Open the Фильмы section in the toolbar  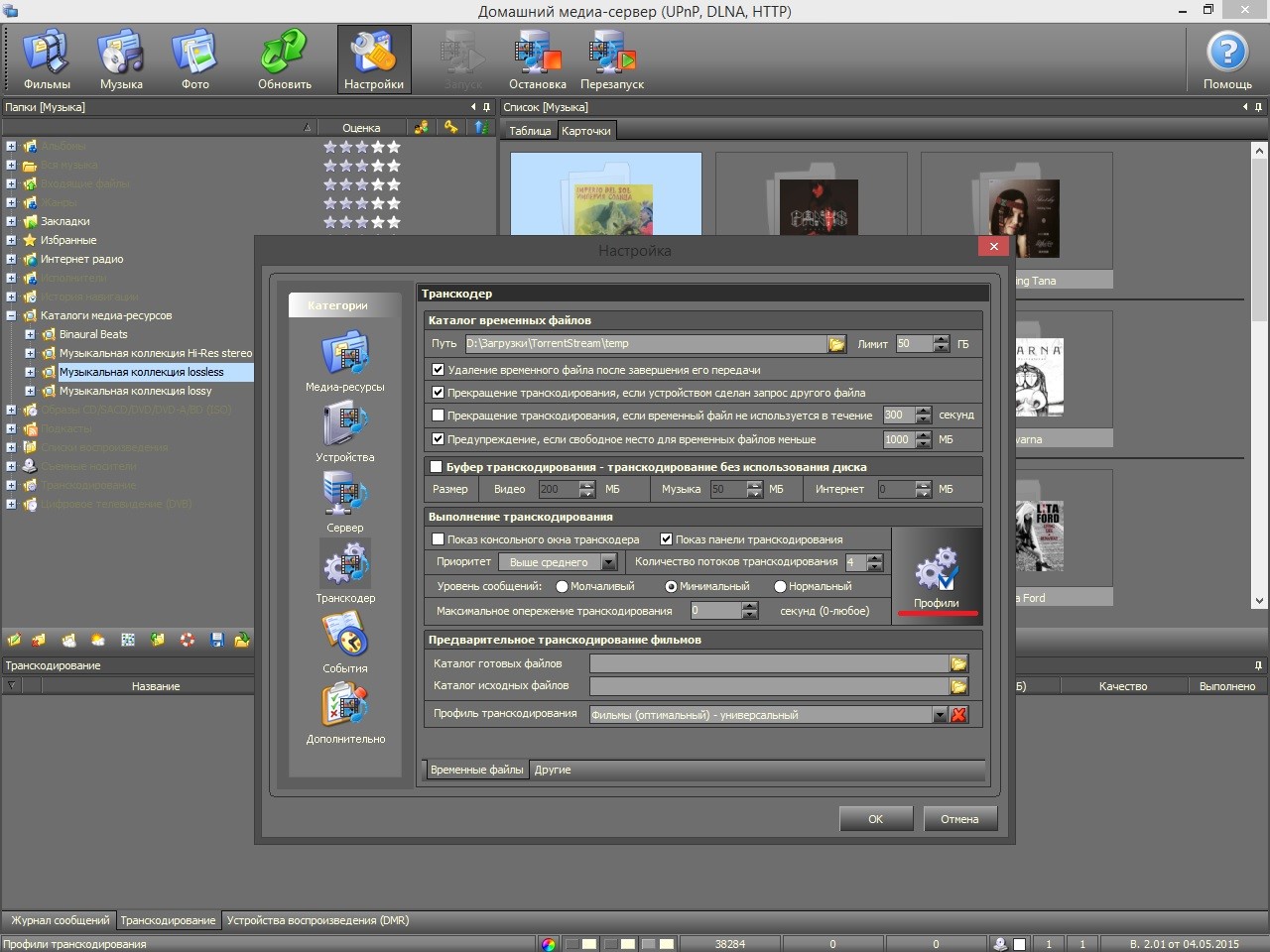[x=47, y=59]
